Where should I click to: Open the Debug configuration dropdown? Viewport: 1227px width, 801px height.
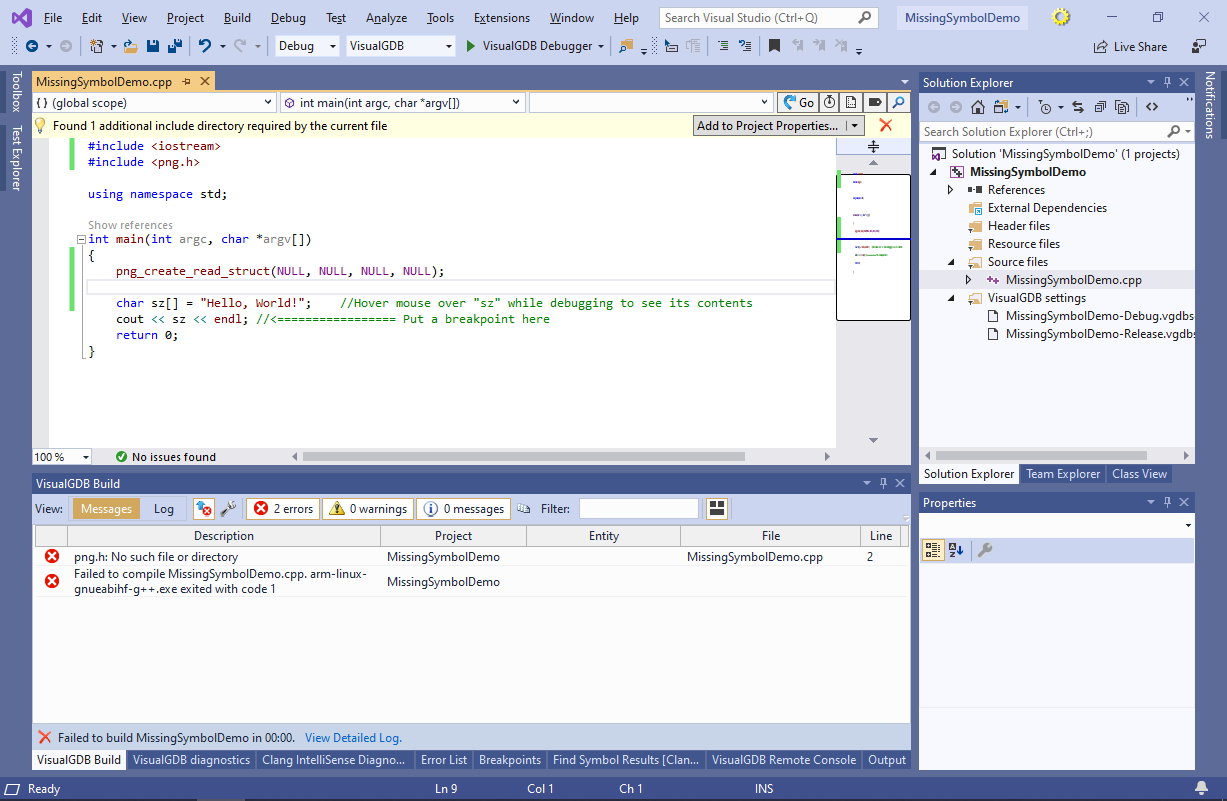pyautogui.click(x=306, y=46)
